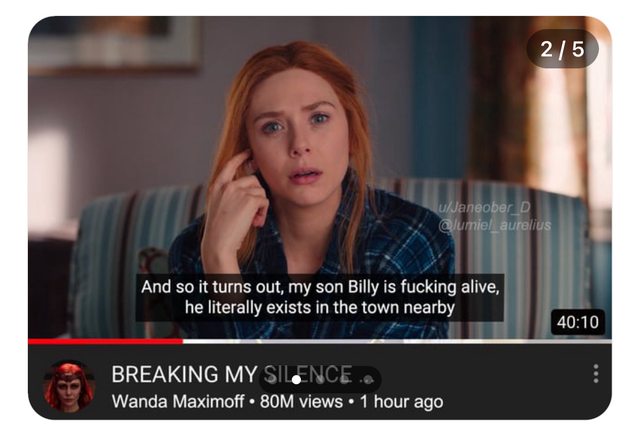Jump to the last carousel dot

pyautogui.click(x=368, y=380)
